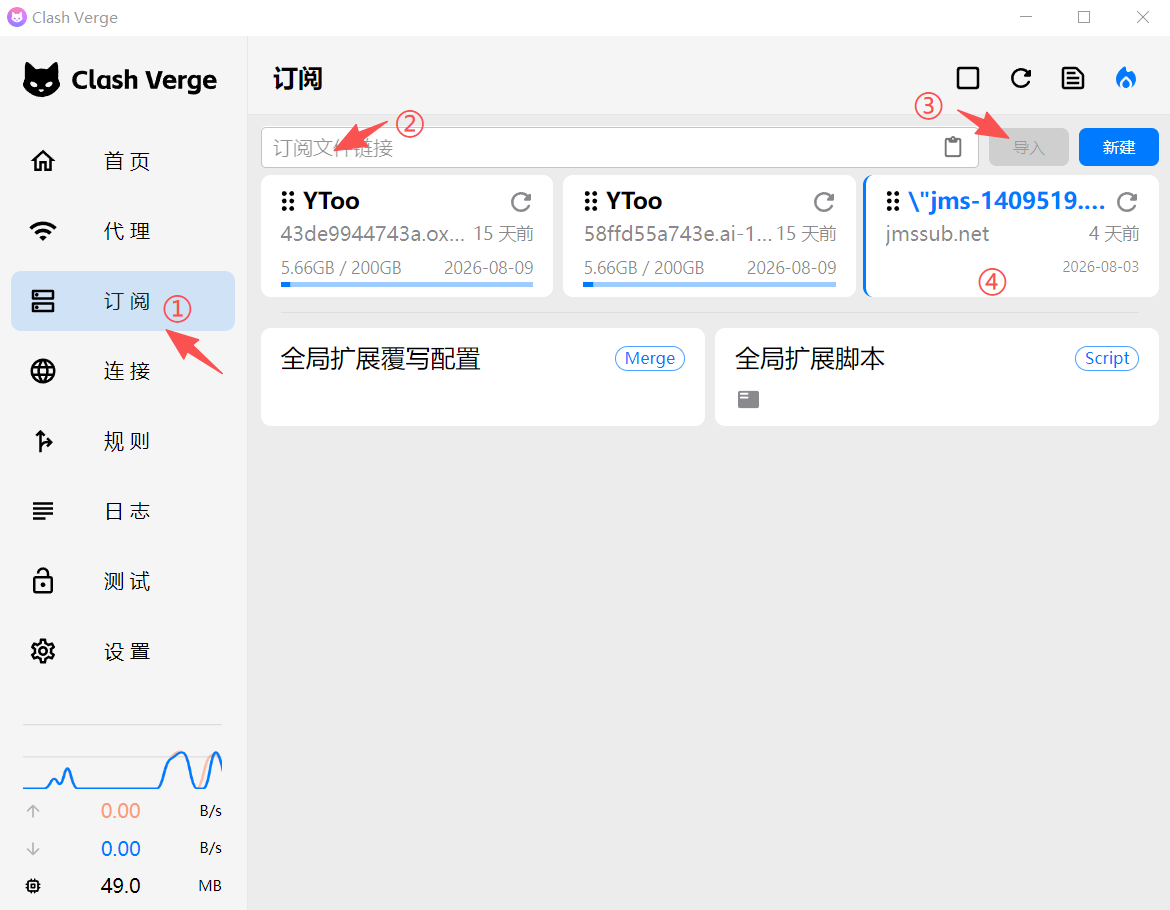
Task: Click the 导入 import button
Action: click(1029, 148)
